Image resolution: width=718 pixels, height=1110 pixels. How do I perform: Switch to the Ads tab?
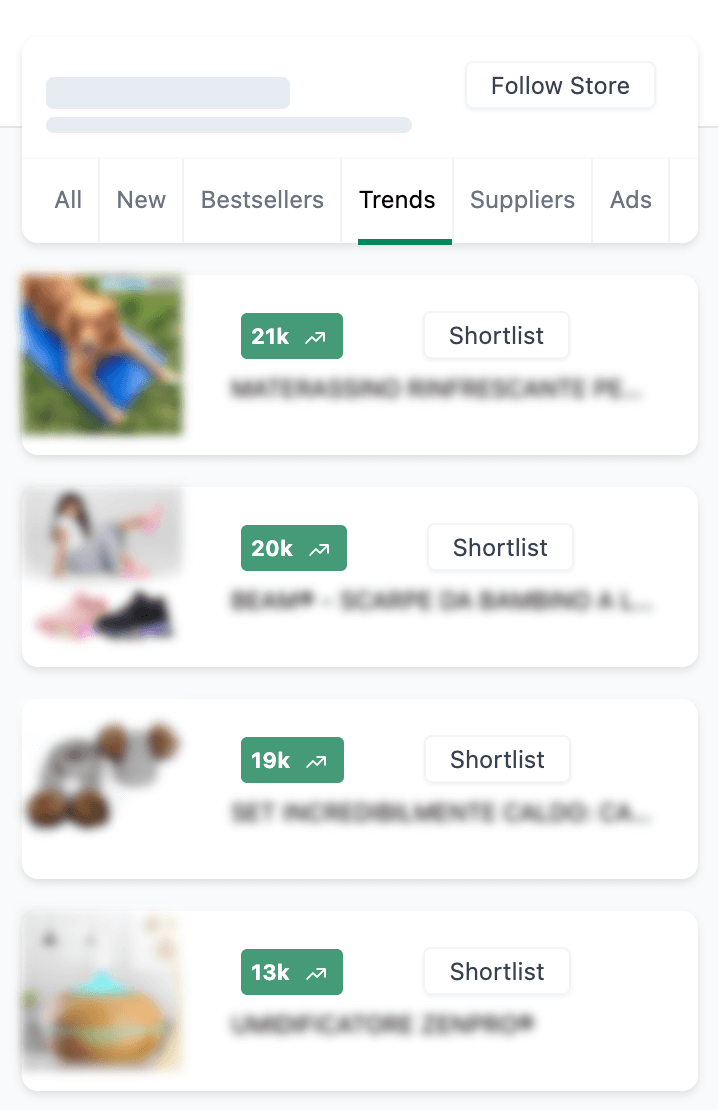coord(631,200)
